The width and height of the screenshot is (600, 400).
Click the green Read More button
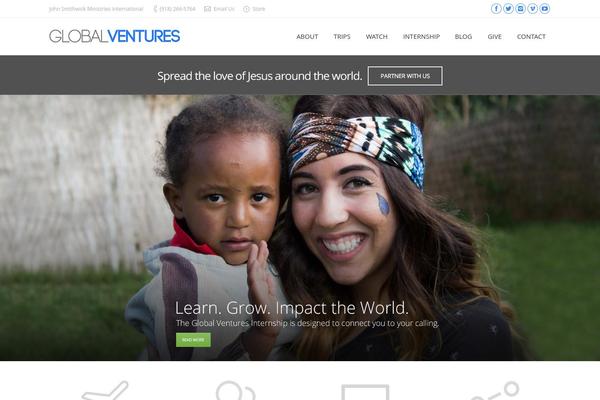(193, 340)
